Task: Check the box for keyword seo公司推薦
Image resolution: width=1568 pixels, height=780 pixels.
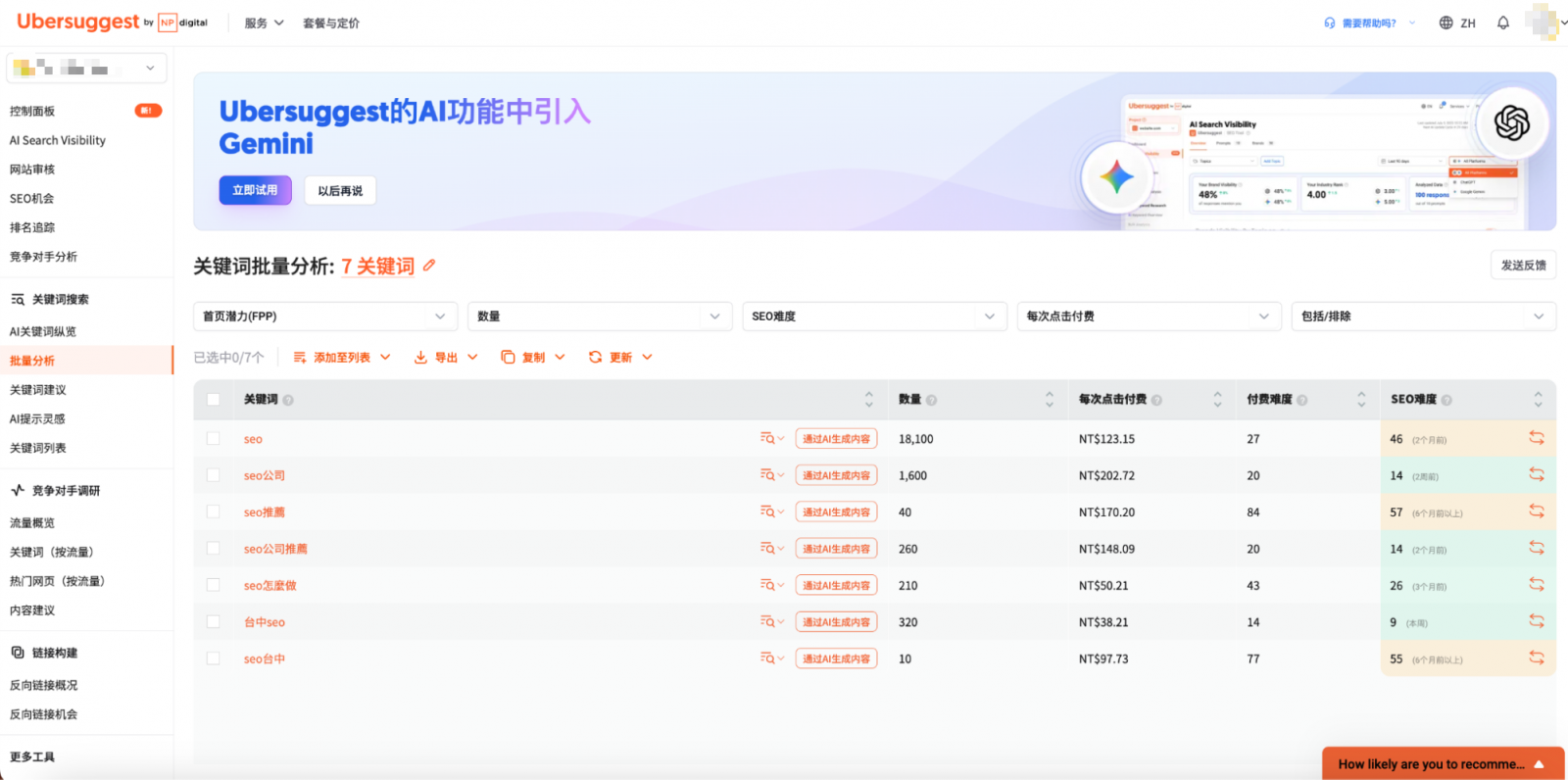Action: 213,549
